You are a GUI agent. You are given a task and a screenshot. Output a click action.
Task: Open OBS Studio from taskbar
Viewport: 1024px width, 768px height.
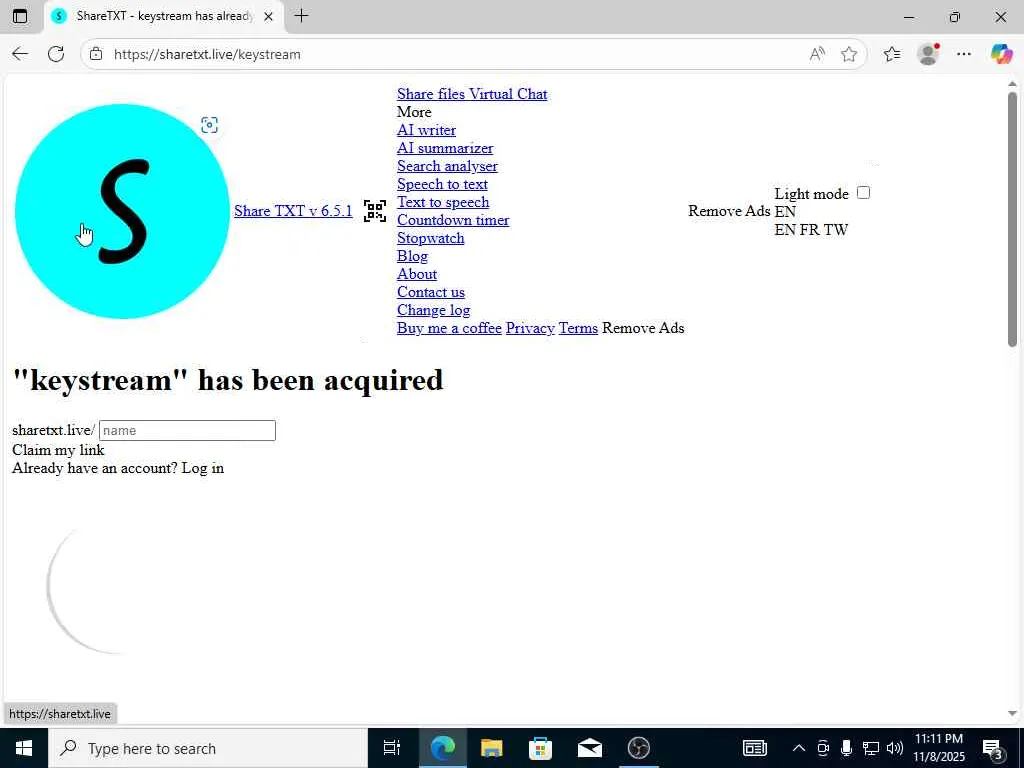click(x=639, y=748)
